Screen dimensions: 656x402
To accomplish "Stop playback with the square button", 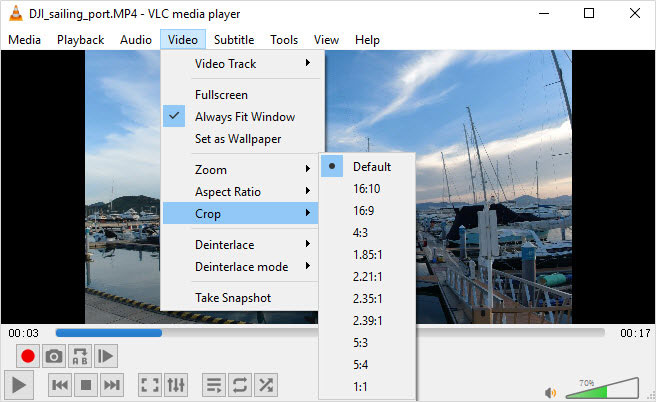I will click(86, 385).
